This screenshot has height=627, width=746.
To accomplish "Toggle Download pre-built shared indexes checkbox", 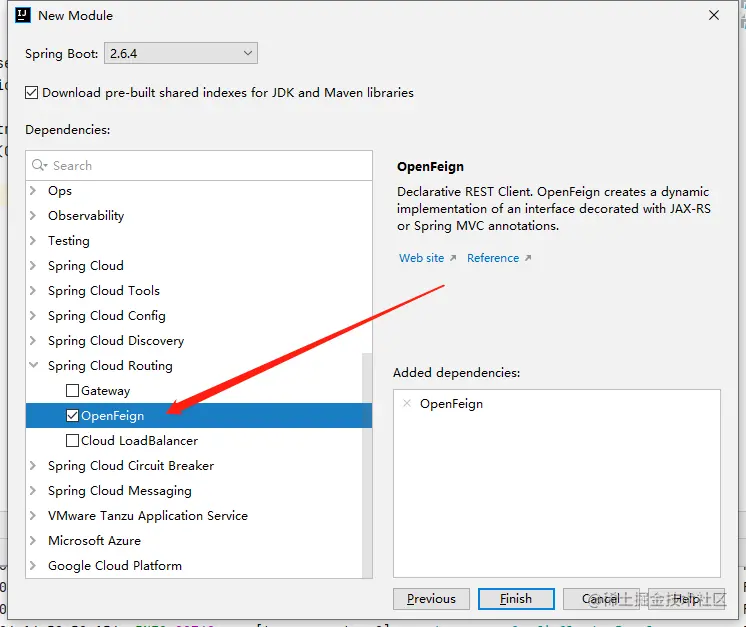I will pos(31,92).
